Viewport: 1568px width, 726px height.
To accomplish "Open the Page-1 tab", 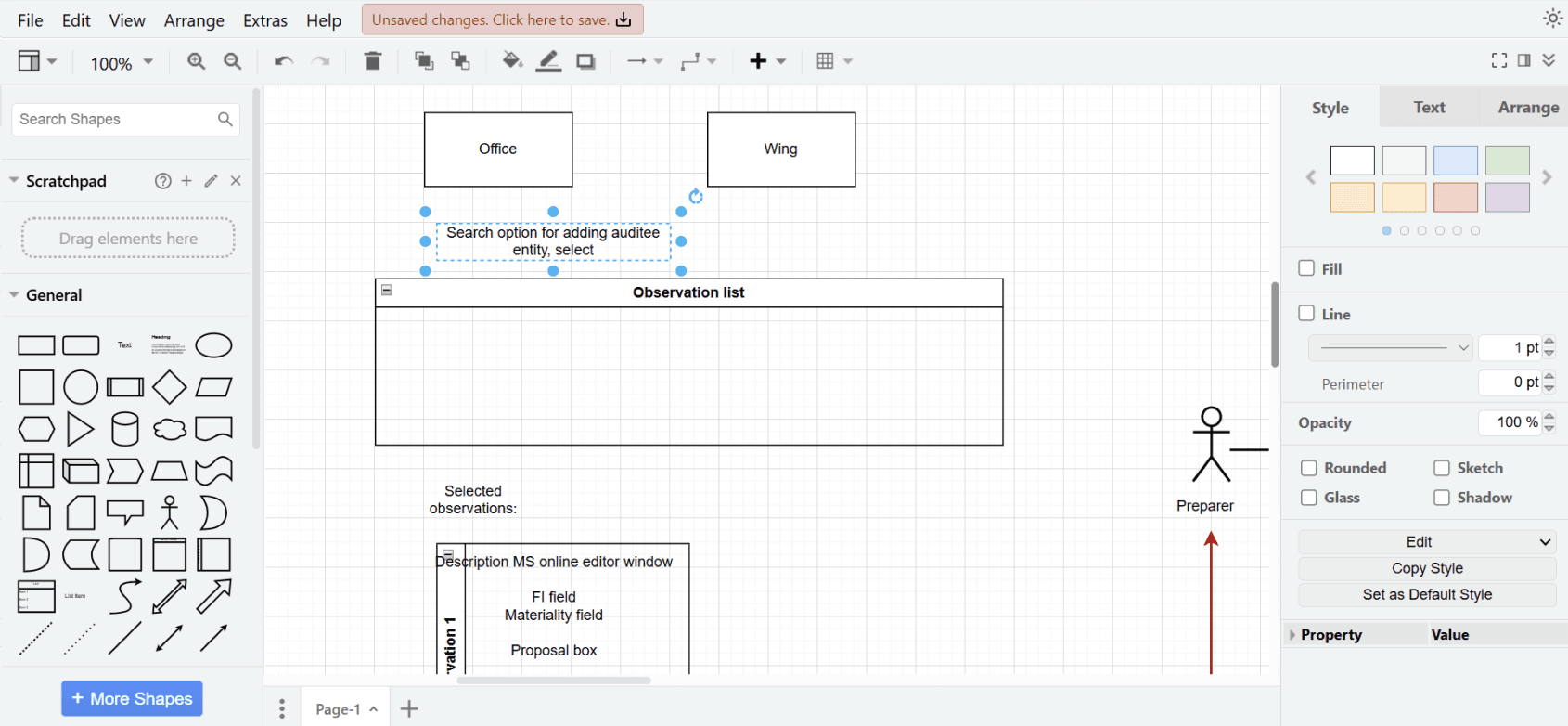I will click(x=346, y=709).
